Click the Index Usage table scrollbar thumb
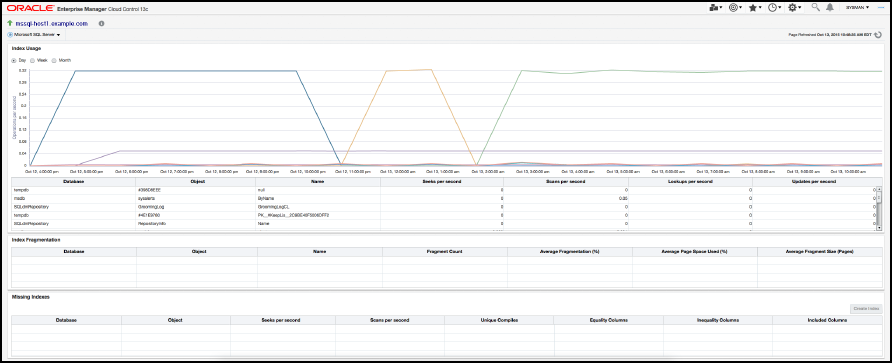 (x=879, y=197)
